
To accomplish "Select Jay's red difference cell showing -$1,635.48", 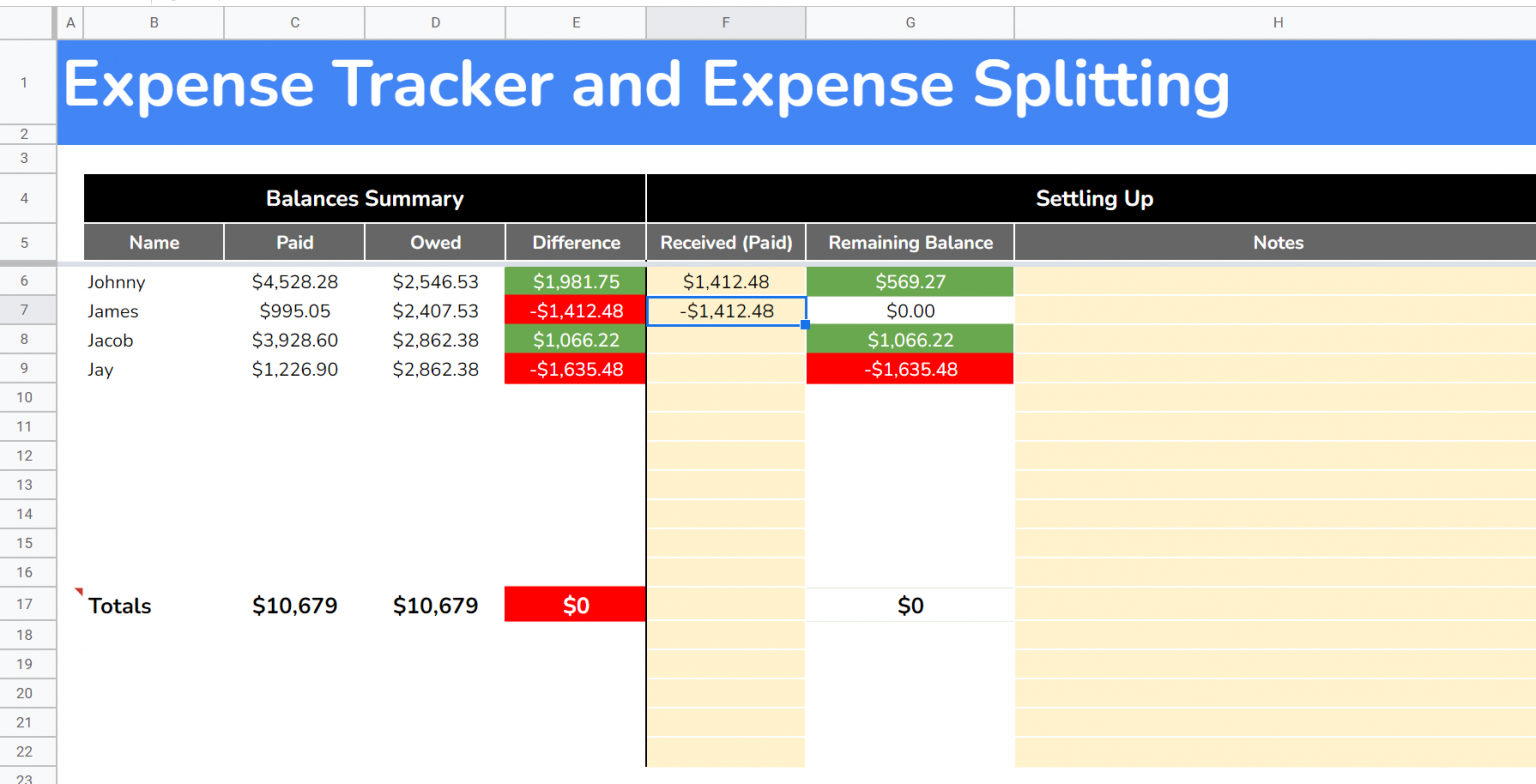I will (575, 369).
